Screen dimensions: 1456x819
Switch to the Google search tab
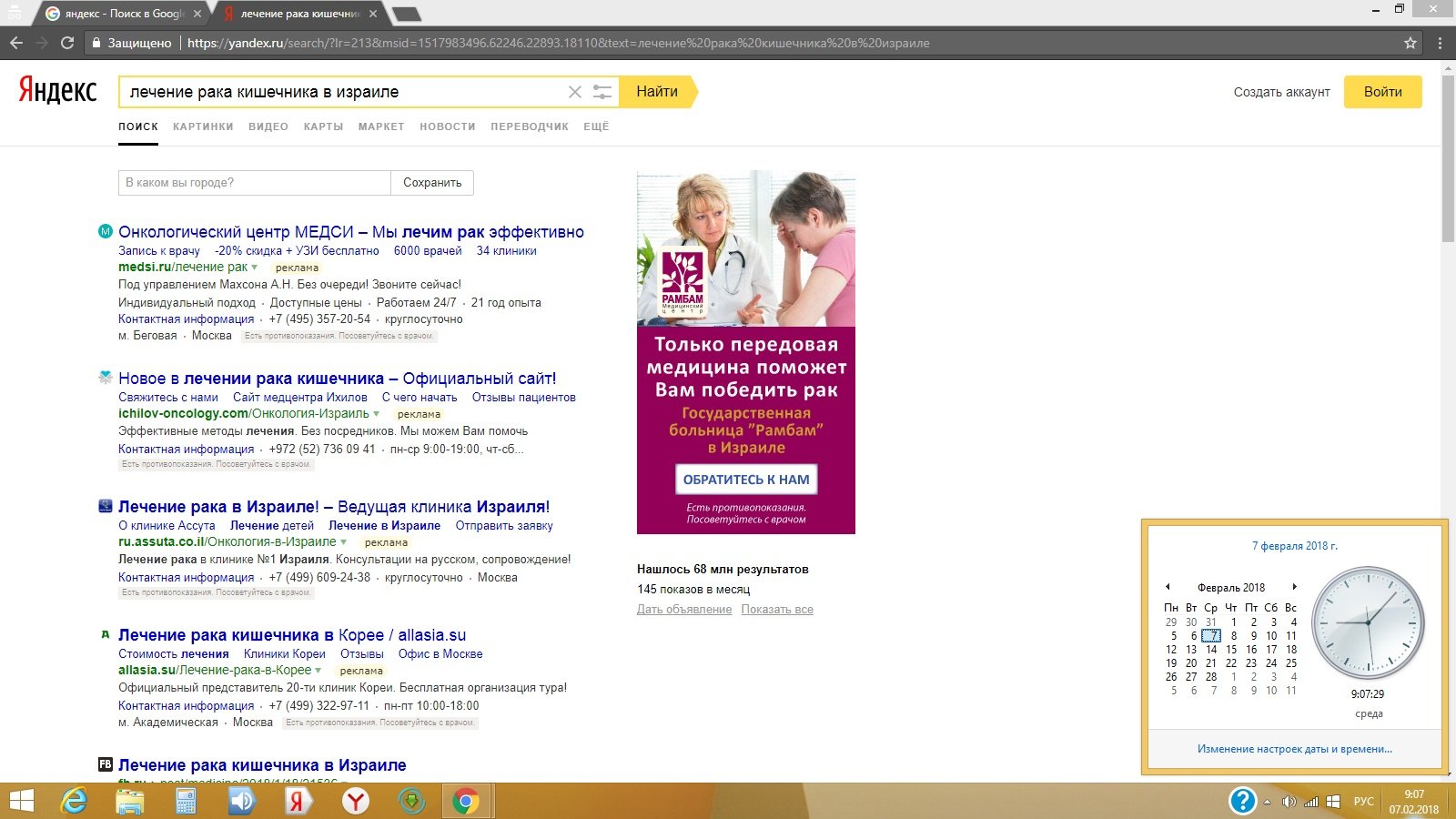pos(123,14)
